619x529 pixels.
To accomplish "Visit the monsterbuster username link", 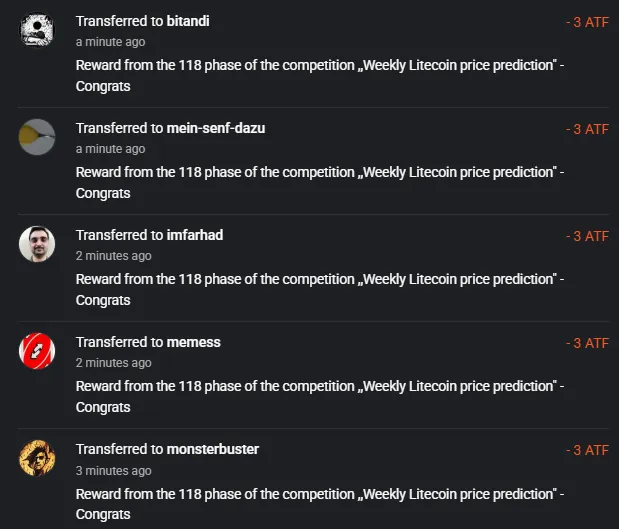I will point(213,449).
